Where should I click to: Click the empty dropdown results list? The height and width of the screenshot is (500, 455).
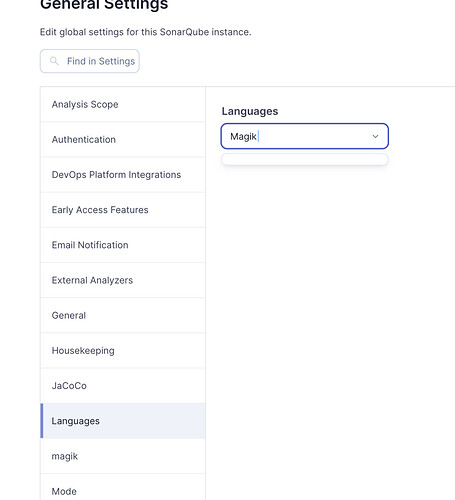click(x=305, y=159)
